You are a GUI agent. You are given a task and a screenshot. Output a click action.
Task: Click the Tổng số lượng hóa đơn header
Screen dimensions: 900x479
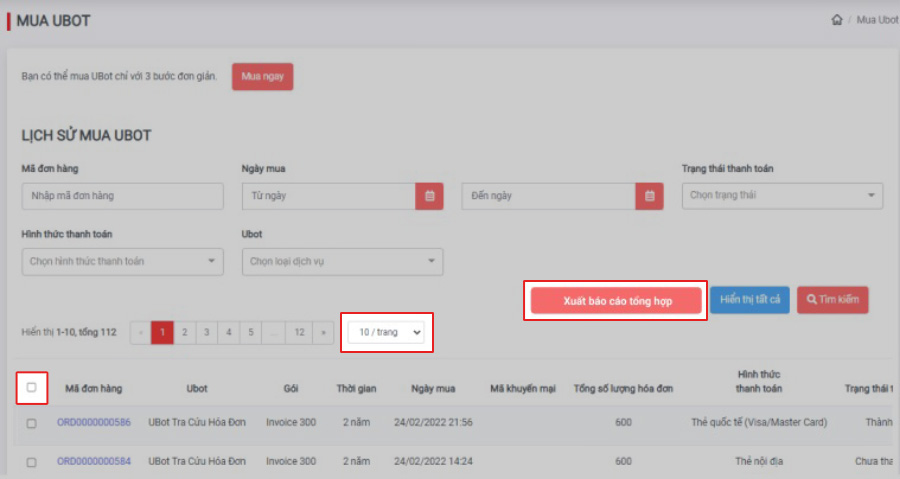click(x=623, y=389)
